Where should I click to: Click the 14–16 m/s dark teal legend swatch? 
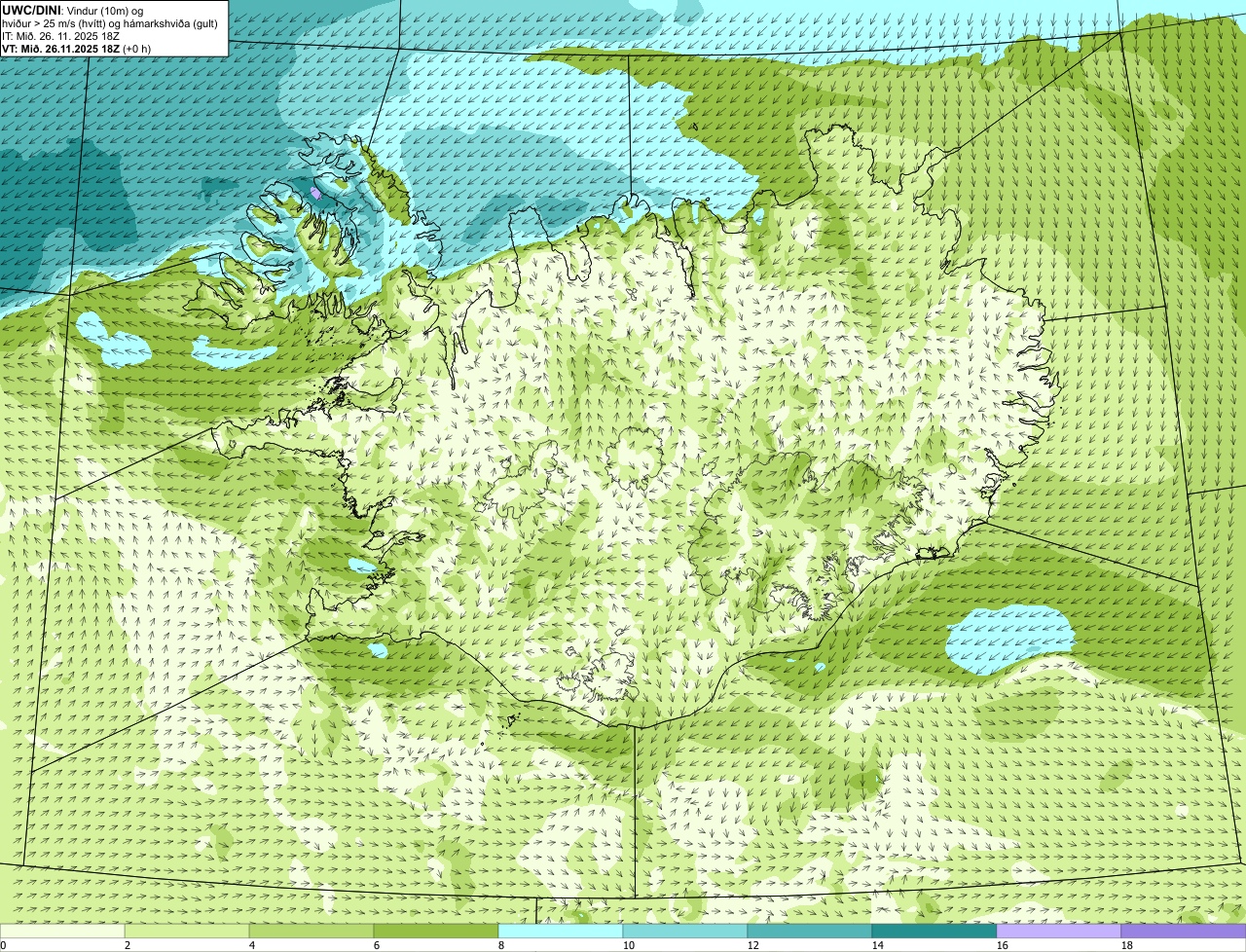click(x=934, y=931)
